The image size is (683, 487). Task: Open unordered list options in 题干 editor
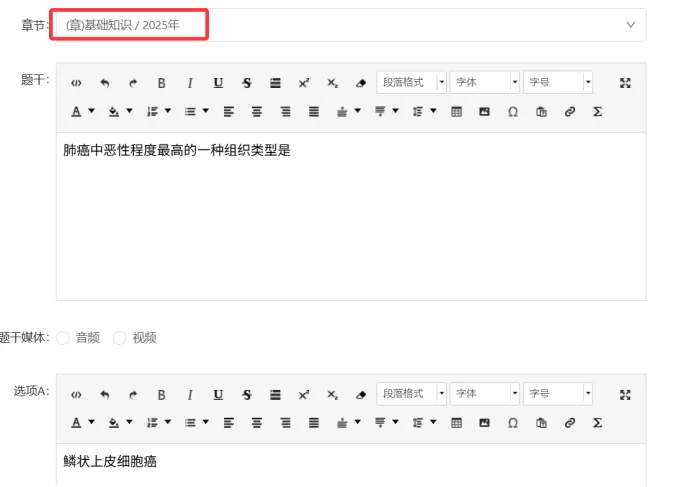[x=206, y=111]
